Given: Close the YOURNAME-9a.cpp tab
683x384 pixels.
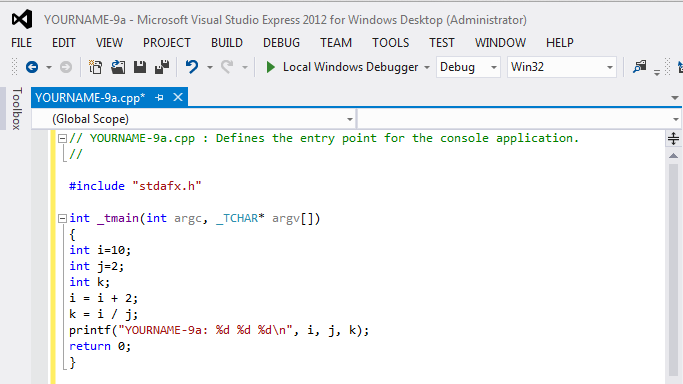Looking at the screenshot, I should point(178,97).
